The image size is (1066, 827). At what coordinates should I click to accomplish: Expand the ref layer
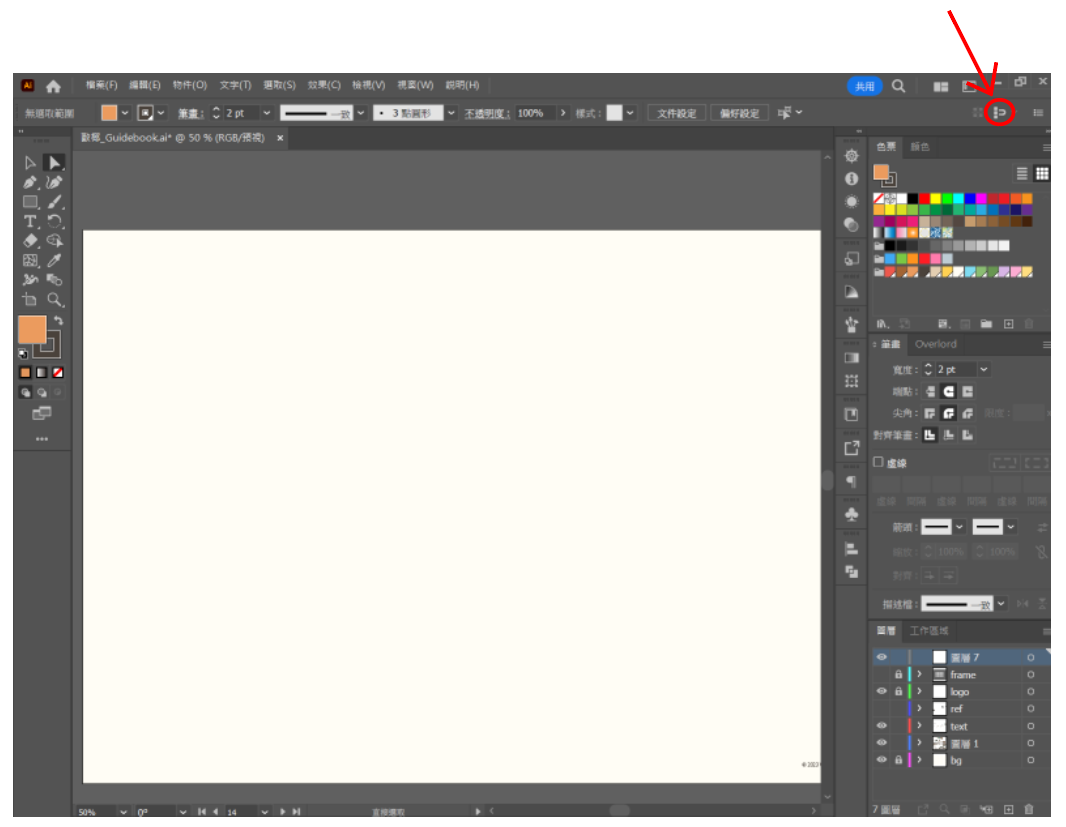click(x=919, y=708)
